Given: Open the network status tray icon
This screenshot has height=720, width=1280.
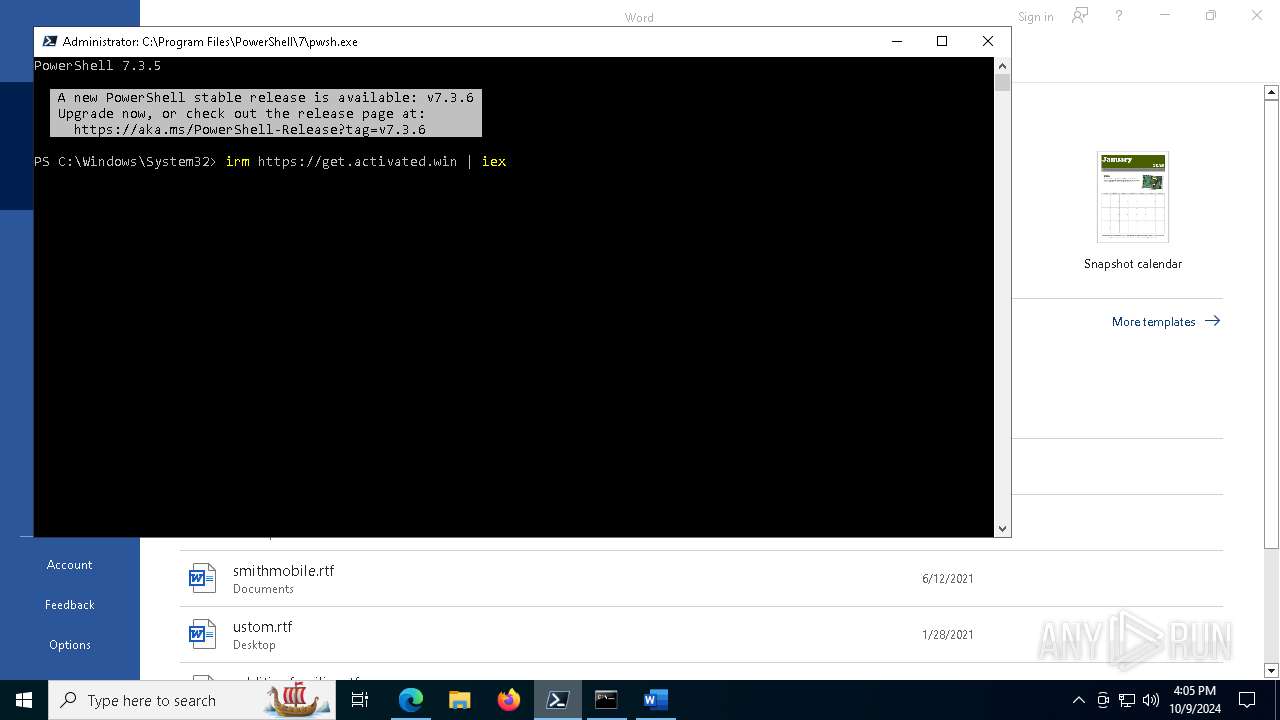Looking at the screenshot, I should click(1127, 700).
